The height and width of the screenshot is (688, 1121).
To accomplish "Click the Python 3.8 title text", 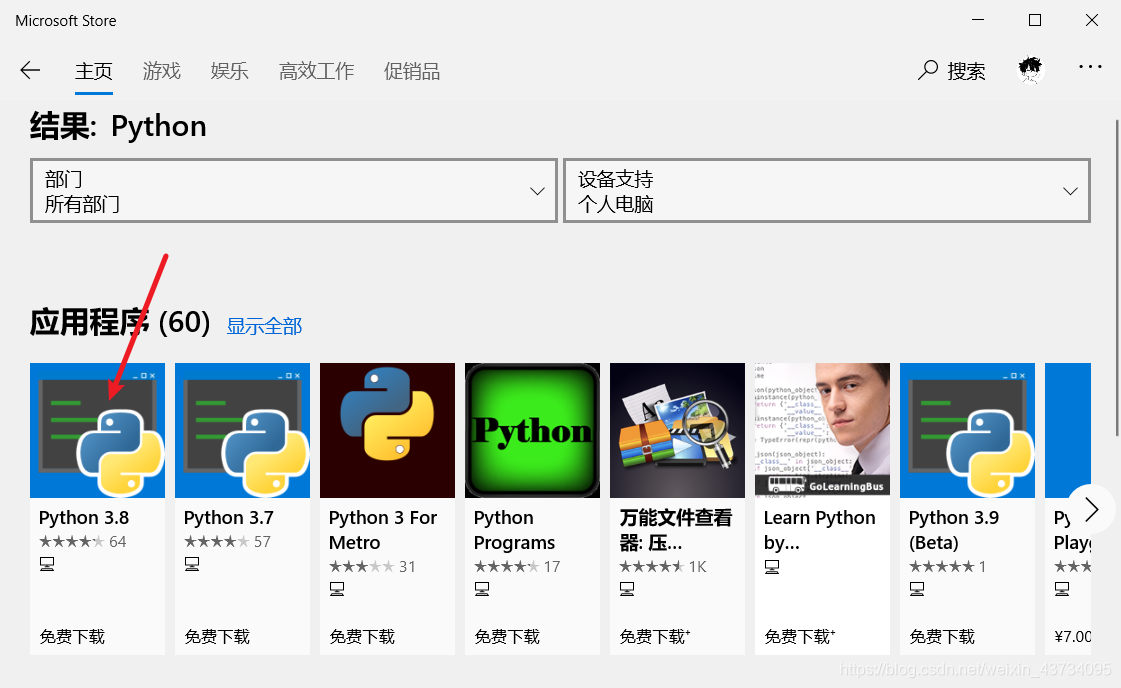I will 84,518.
